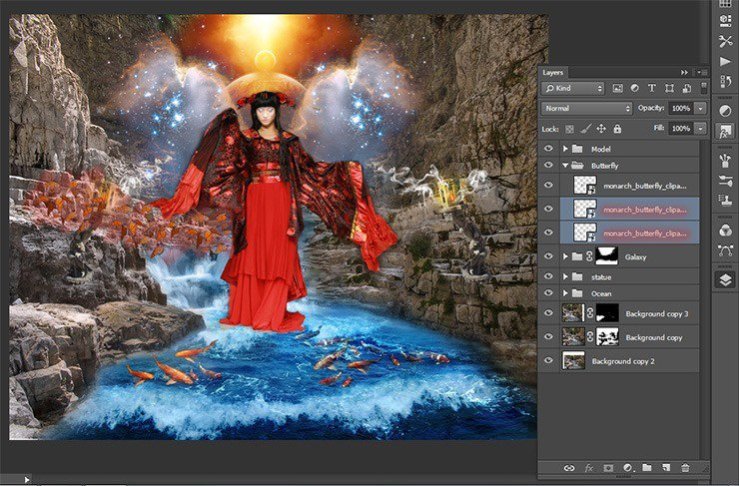Select the Ocean group name
739x486 pixels.
tap(601, 294)
